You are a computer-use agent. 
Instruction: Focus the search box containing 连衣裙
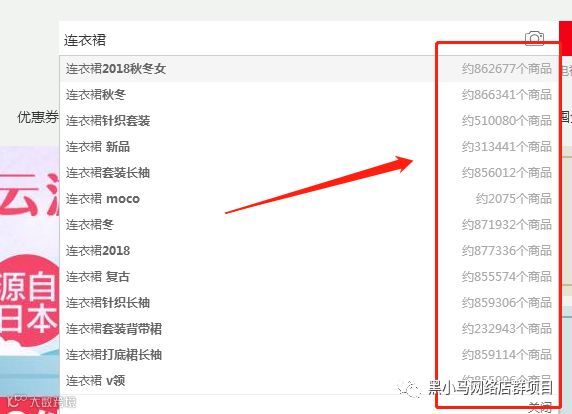click(x=292, y=39)
